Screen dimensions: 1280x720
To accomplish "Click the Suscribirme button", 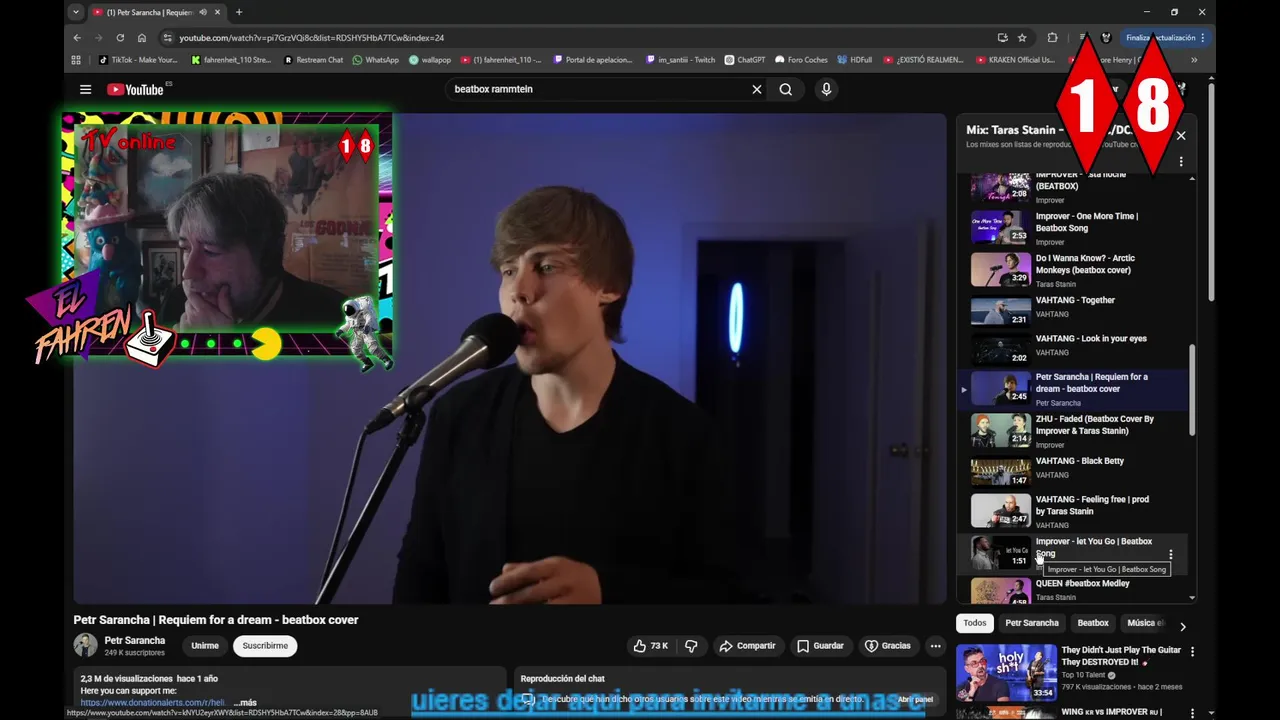I will [x=265, y=646].
